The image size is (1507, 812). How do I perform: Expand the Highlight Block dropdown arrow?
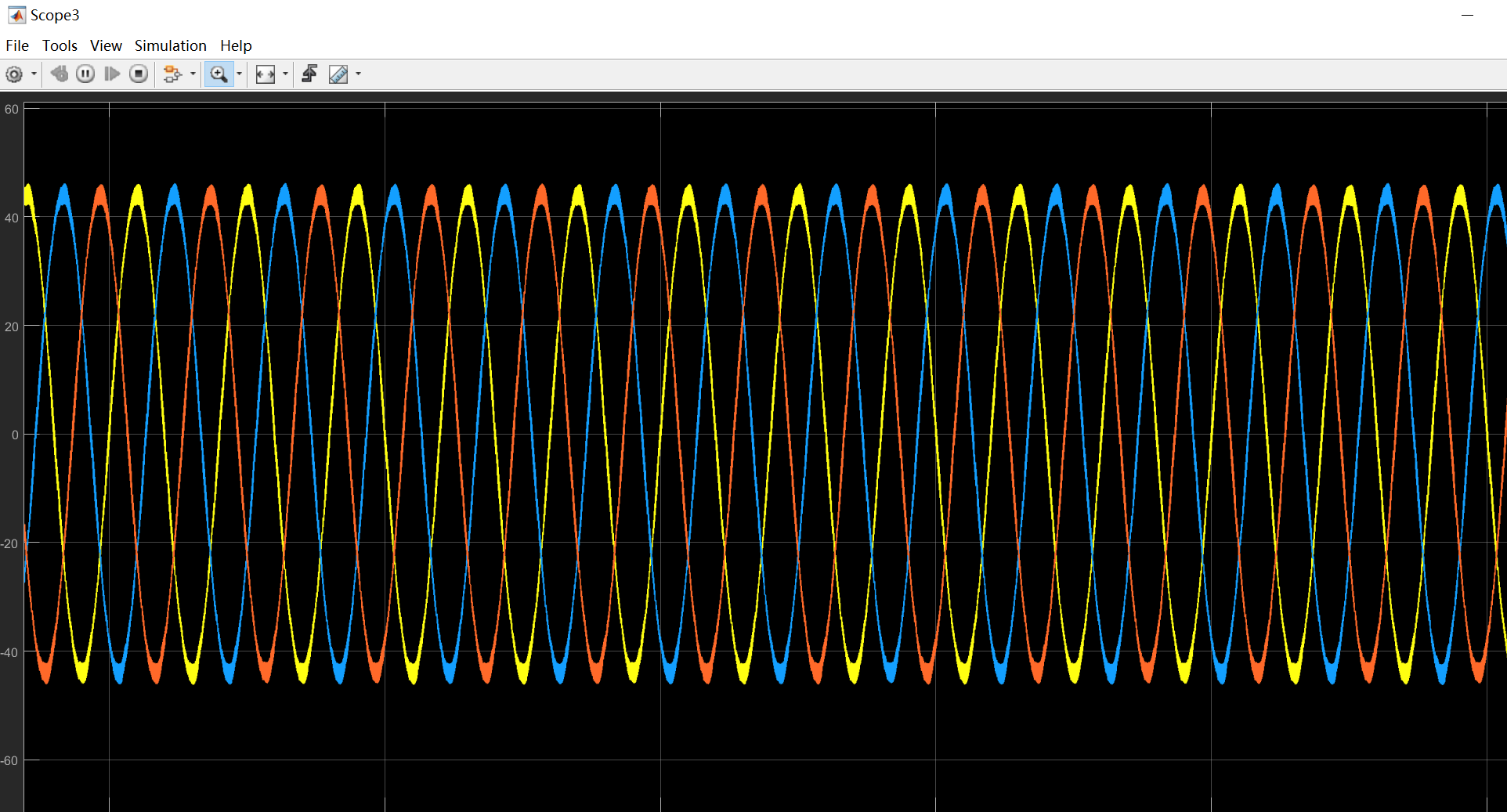coord(193,74)
